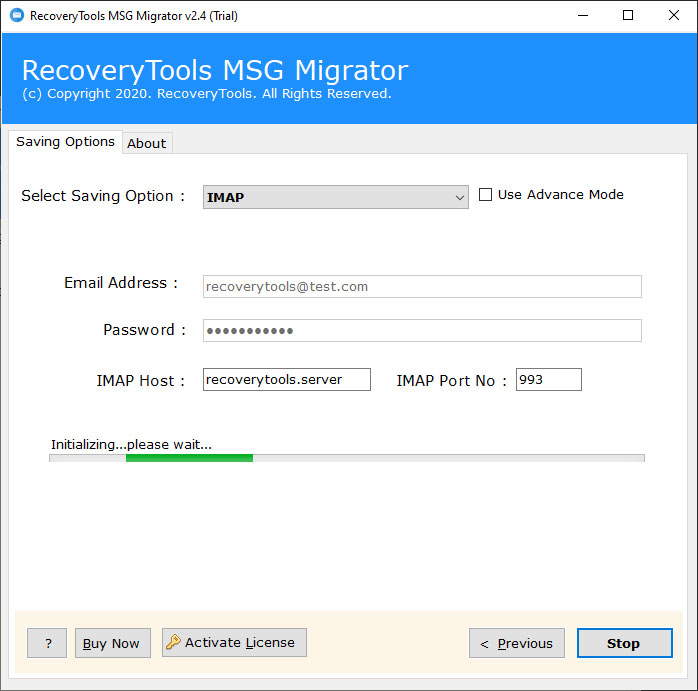
Task: Close the MSG Migrator window
Action: point(674,16)
